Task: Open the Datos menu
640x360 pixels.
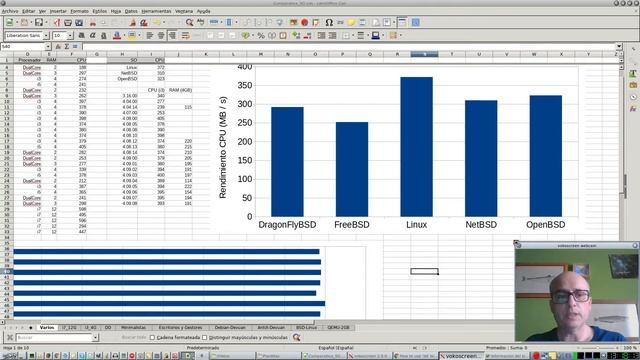Action: point(131,11)
